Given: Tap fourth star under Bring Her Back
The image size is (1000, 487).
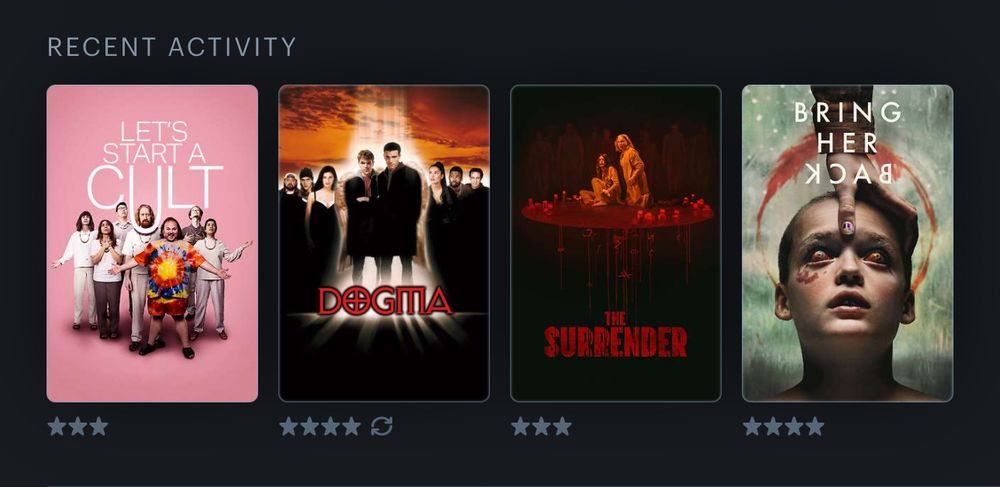Looking at the screenshot, I should pyautogui.click(x=814, y=426).
